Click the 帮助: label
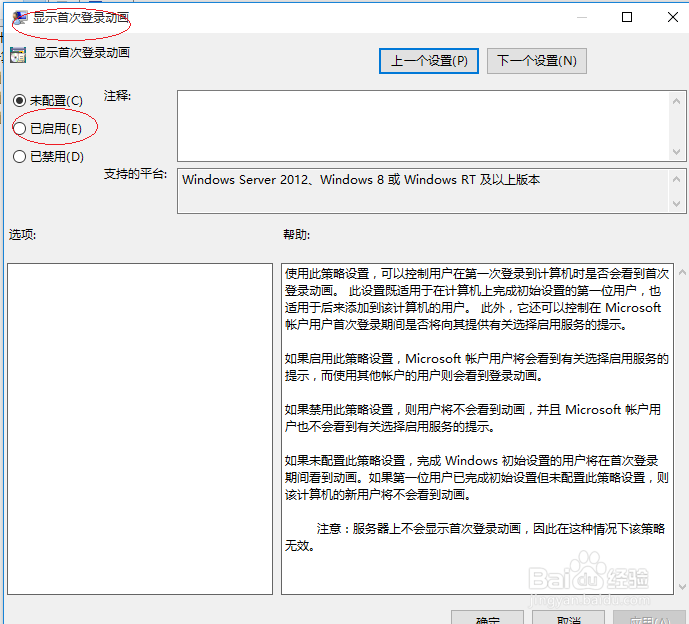This screenshot has width=689, height=624. [x=297, y=235]
